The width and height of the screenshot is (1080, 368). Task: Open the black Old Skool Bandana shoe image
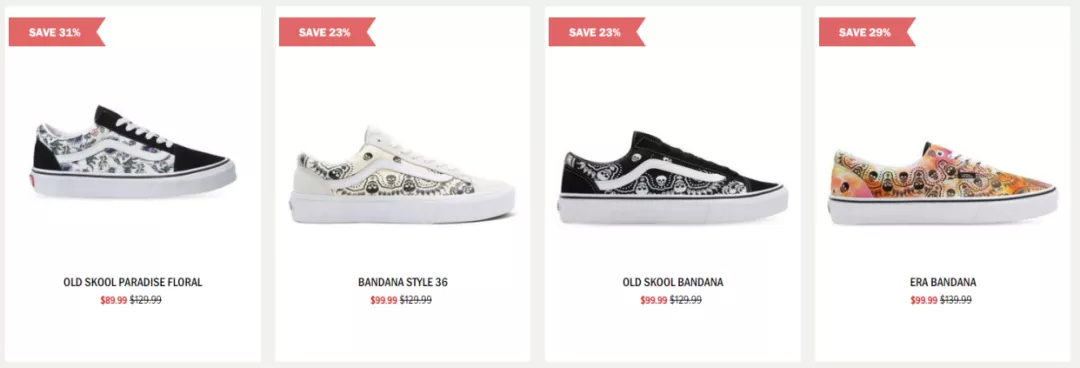pyautogui.click(x=673, y=176)
